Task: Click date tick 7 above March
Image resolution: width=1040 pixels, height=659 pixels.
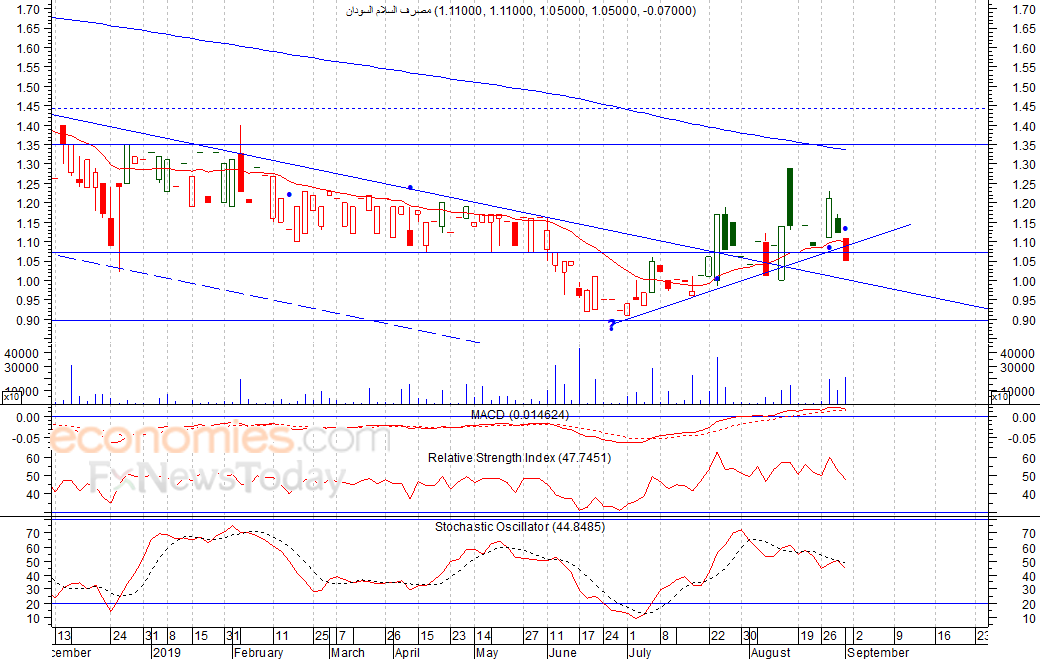Action: tap(342, 636)
